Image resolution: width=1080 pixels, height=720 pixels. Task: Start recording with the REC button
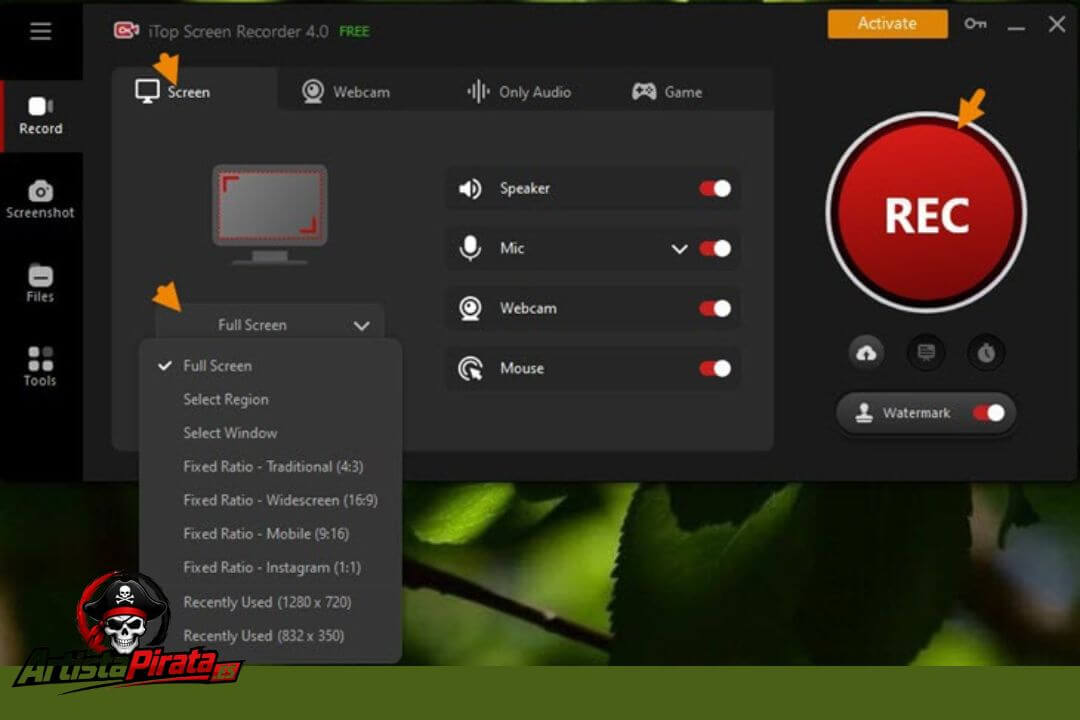(926, 213)
